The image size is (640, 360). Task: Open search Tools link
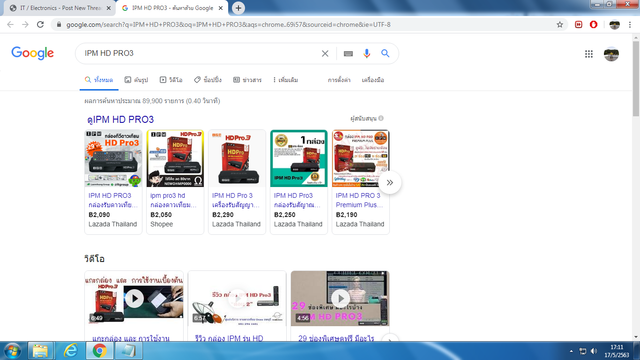pyautogui.click(x=373, y=80)
